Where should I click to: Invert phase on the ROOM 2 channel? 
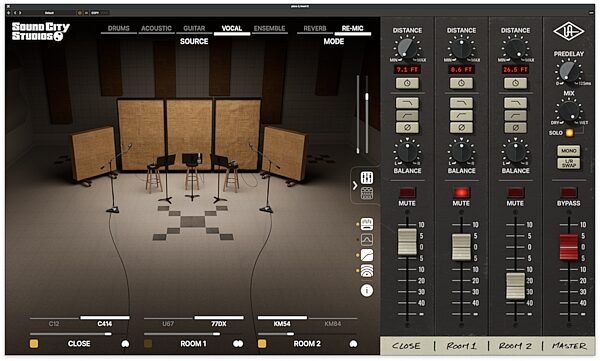point(515,127)
